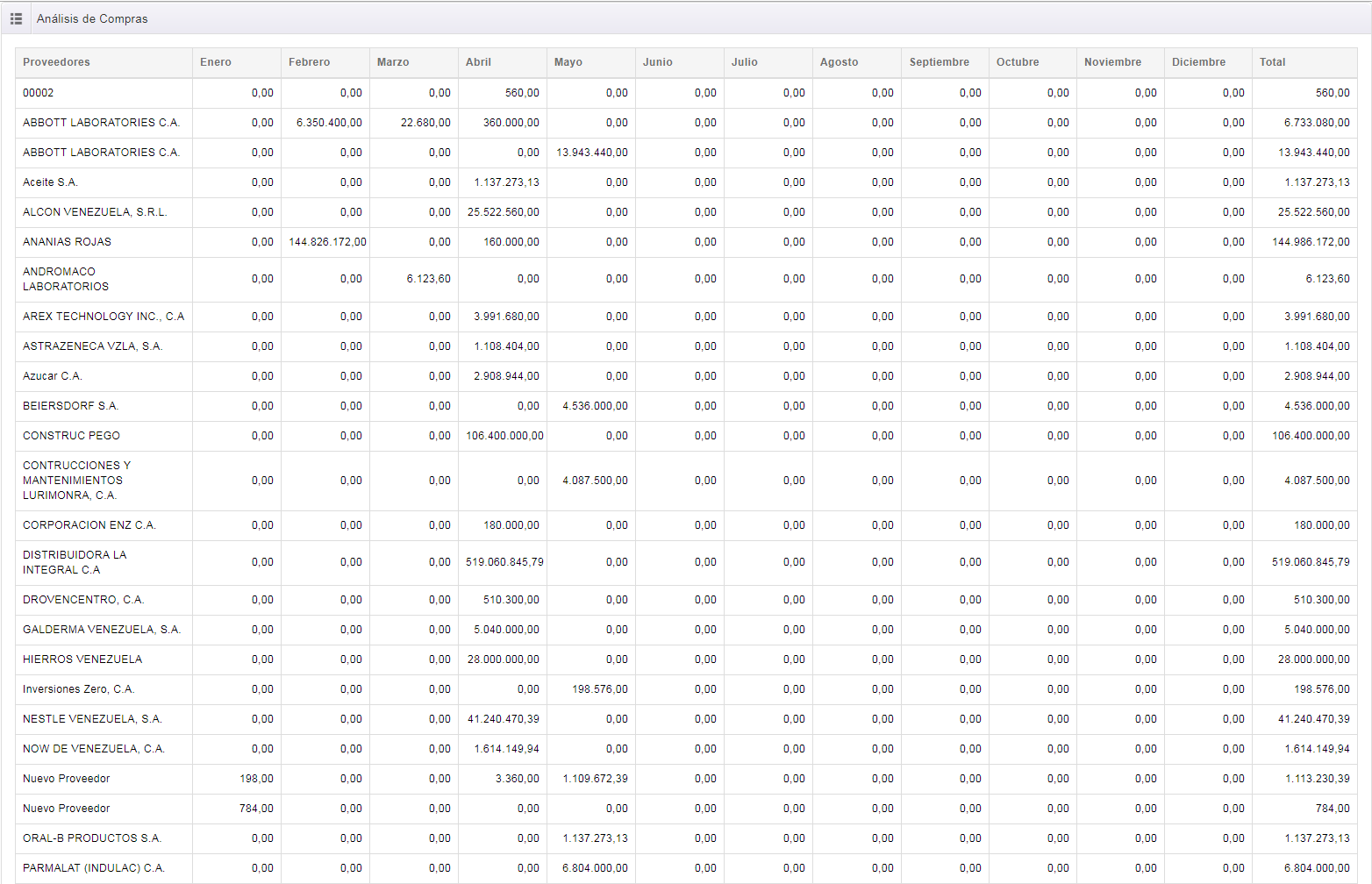Click Abril value 28.000.000,00 for Hierros Venezuela
The height and width of the screenshot is (884, 1372).
point(504,659)
